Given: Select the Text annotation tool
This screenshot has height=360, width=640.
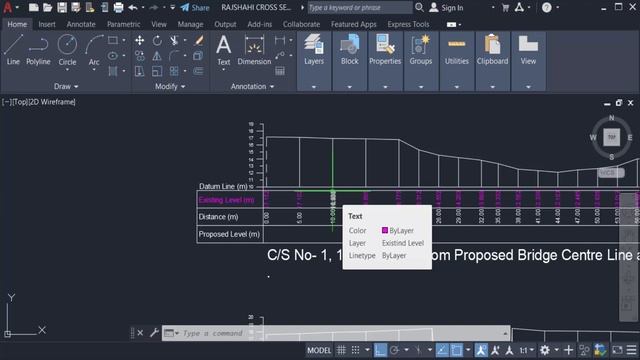Looking at the screenshot, I should (x=223, y=50).
